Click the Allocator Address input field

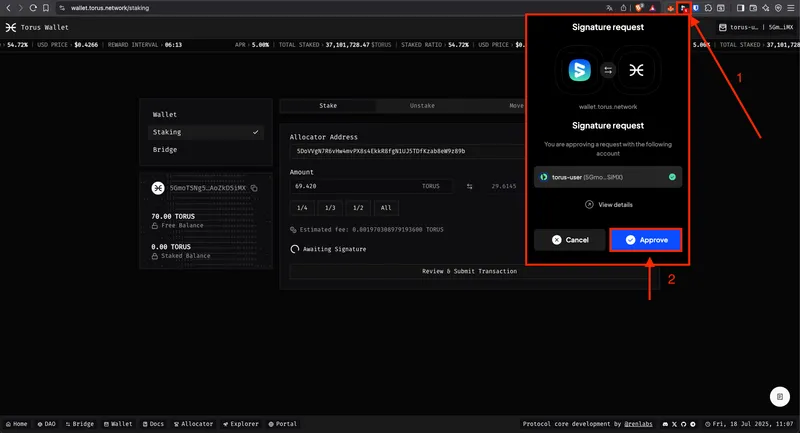point(405,151)
